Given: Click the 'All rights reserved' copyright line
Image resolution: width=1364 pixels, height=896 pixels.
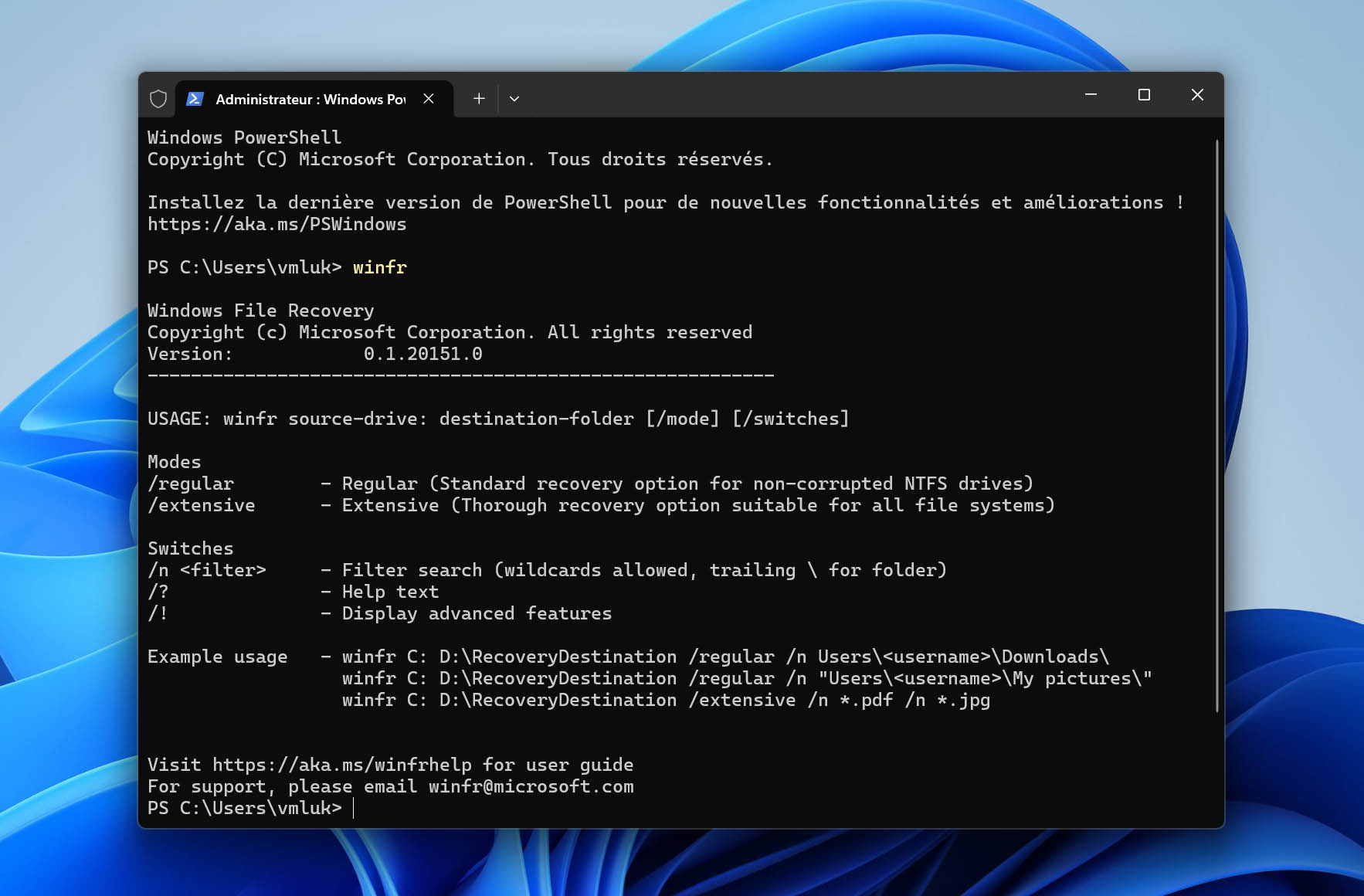Looking at the screenshot, I should coord(450,332).
